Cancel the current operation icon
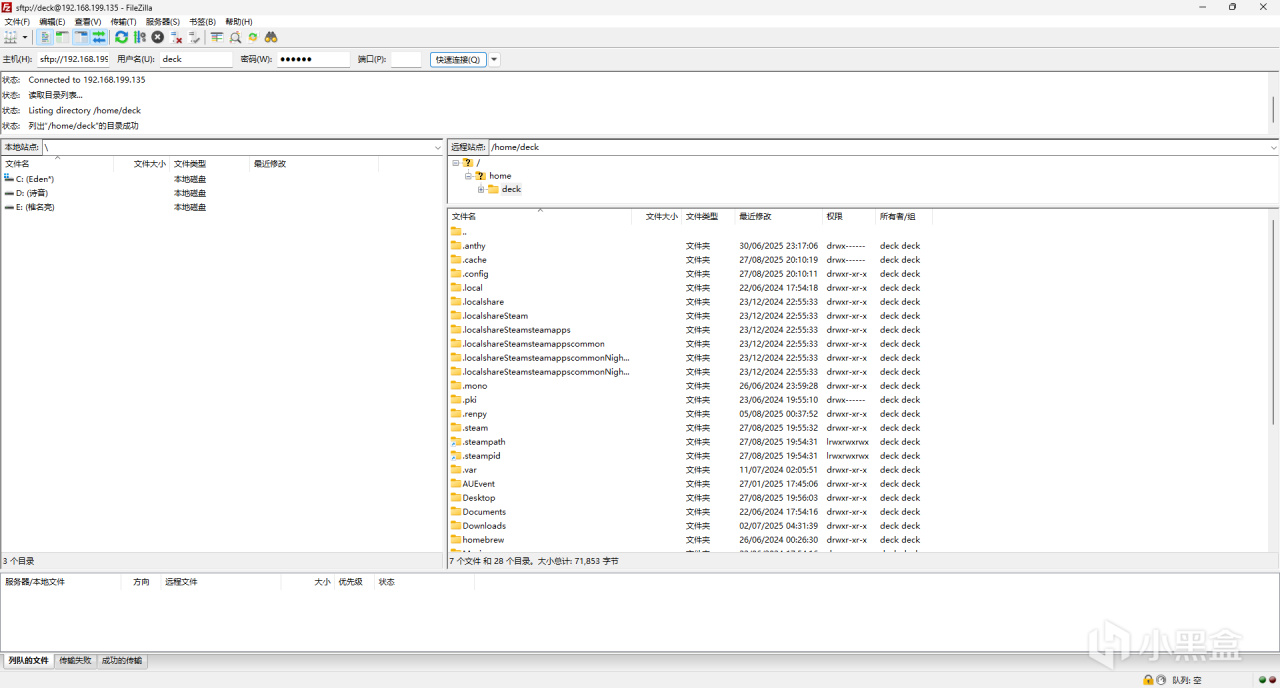 (157, 37)
